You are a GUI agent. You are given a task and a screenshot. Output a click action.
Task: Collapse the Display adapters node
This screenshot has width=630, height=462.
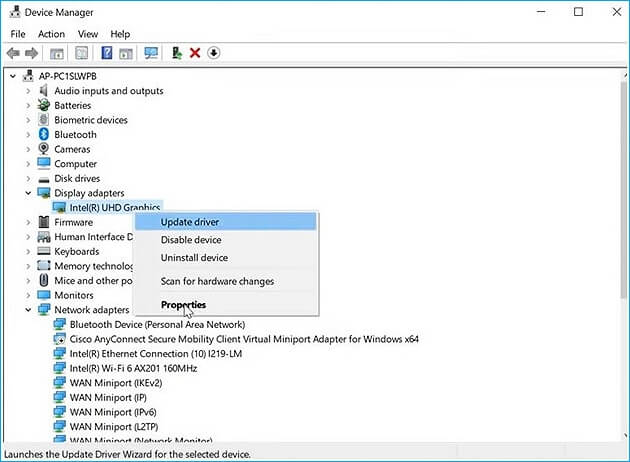pos(28,193)
